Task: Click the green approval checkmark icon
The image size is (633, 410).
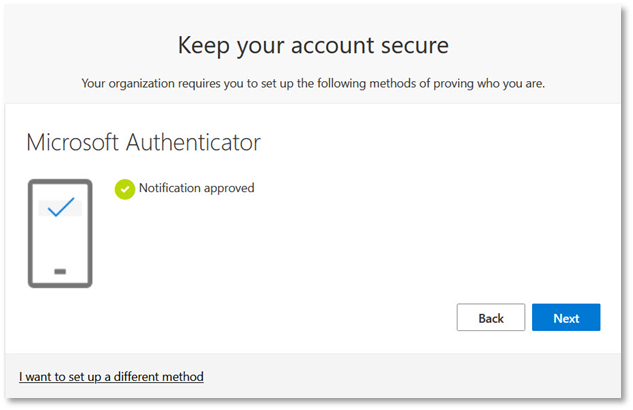Action: click(x=125, y=188)
